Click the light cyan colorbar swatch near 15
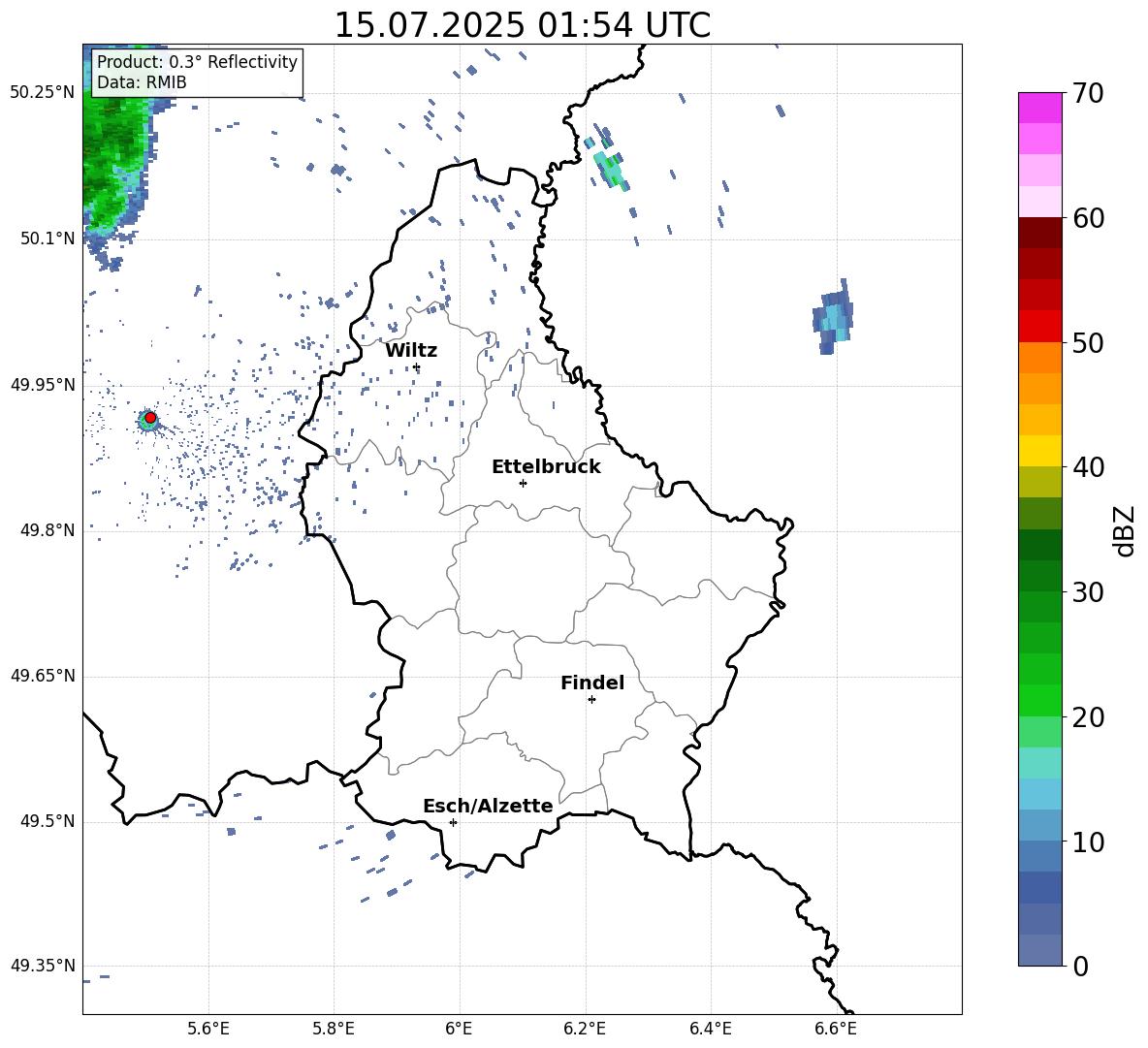 [1039, 763]
